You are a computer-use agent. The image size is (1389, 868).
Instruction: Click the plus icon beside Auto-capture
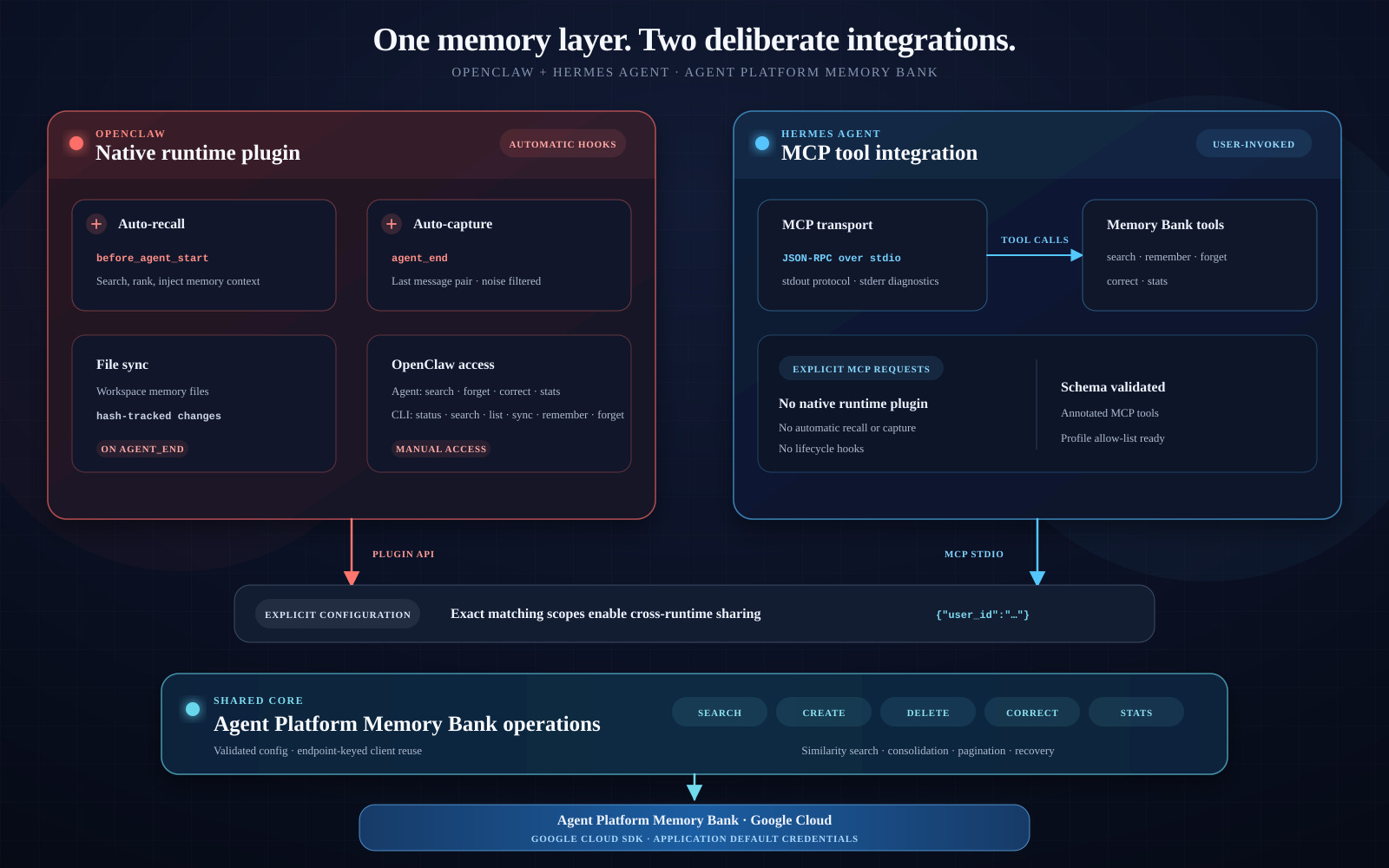point(392,224)
